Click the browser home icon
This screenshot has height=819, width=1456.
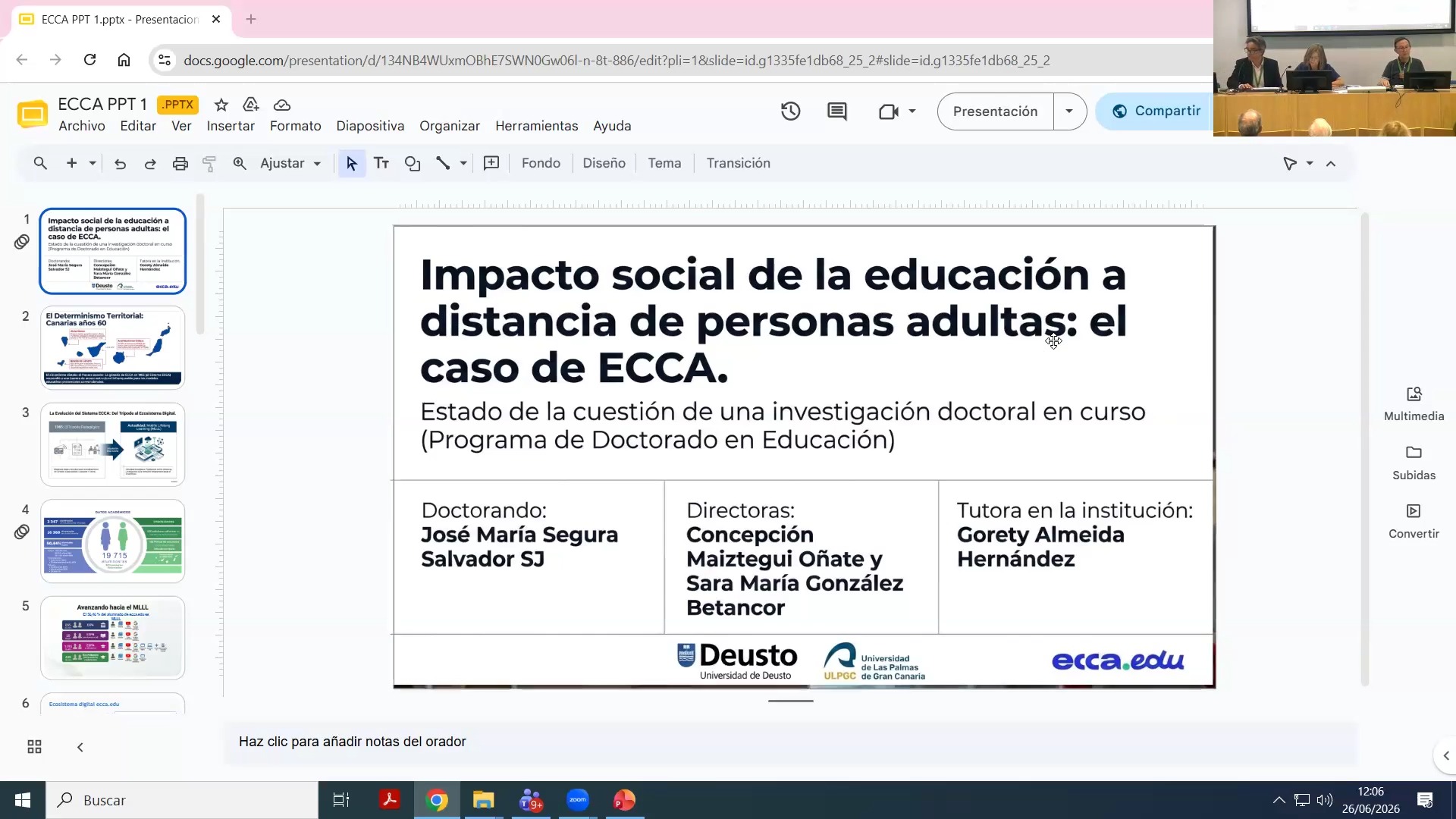124,60
